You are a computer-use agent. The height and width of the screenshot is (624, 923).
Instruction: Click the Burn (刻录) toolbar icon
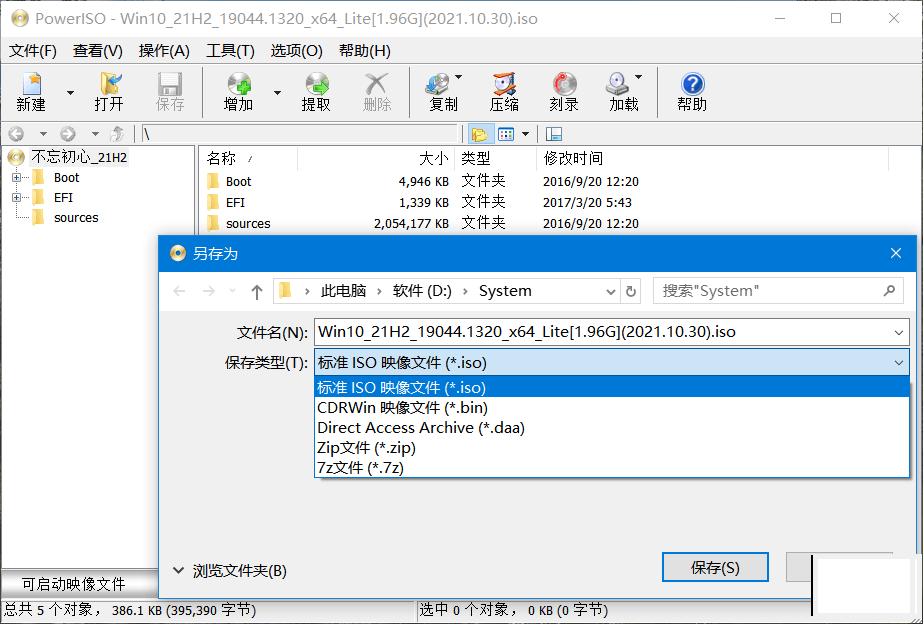point(564,92)
